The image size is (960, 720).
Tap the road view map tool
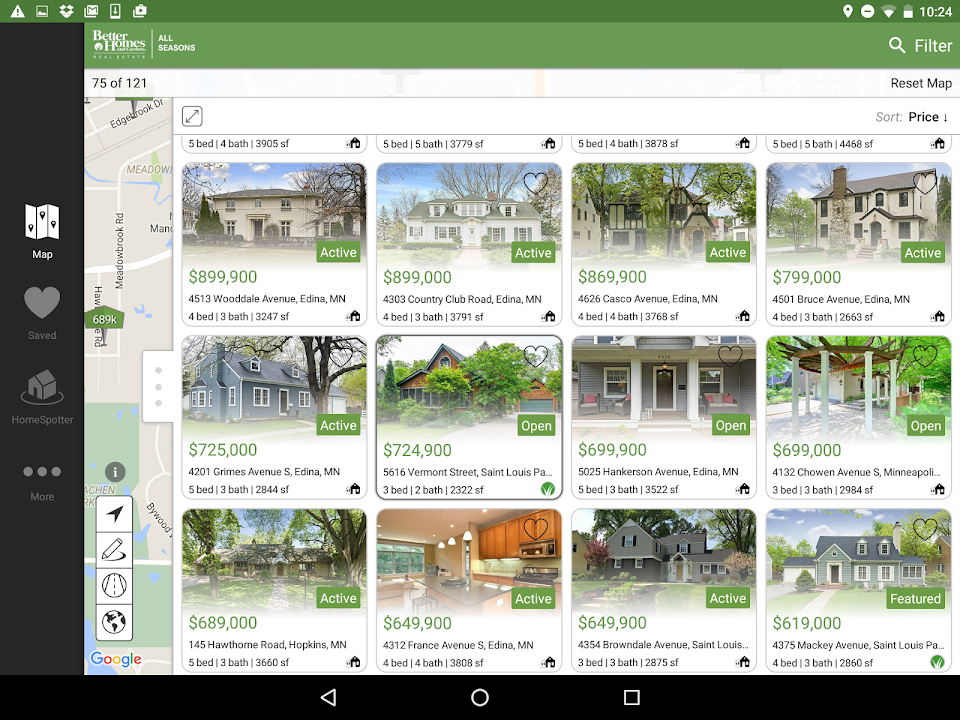point(115,586)
